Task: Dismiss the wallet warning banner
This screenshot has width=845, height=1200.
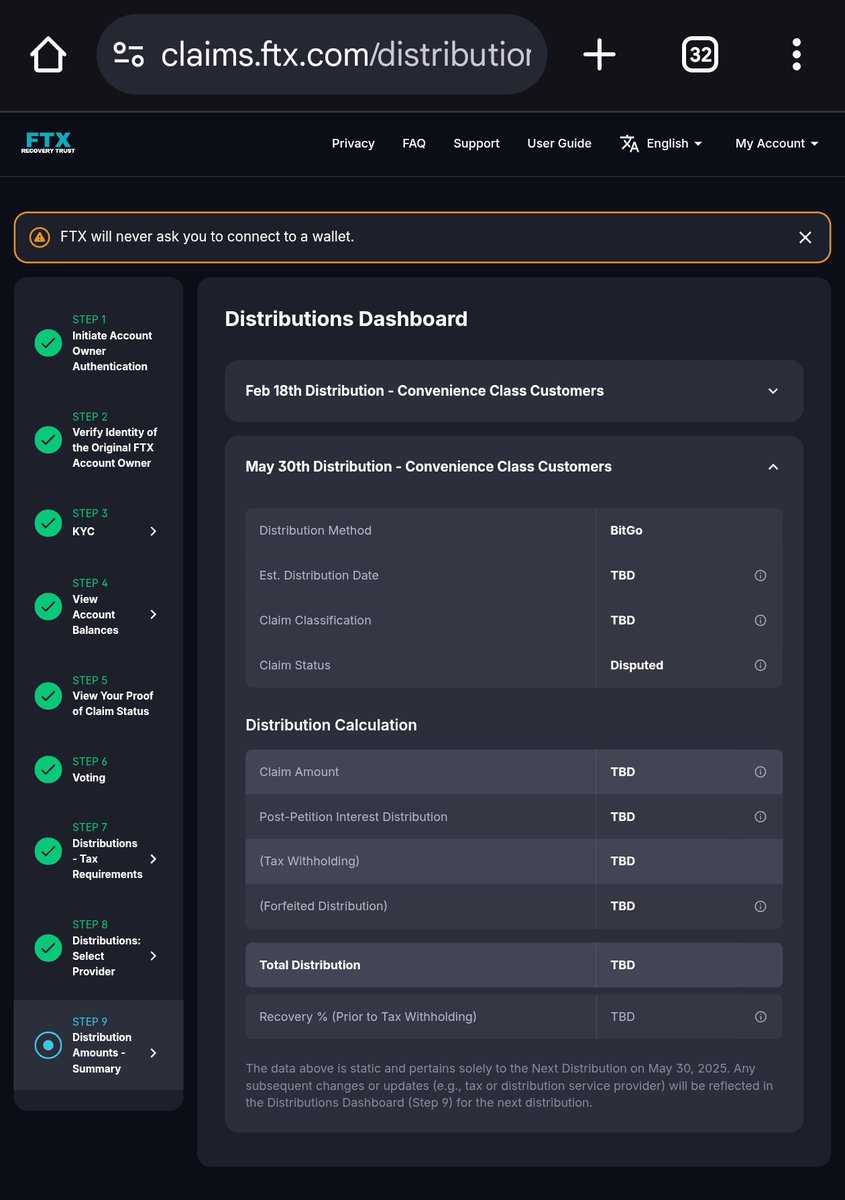Action: [x=805, y=237]
